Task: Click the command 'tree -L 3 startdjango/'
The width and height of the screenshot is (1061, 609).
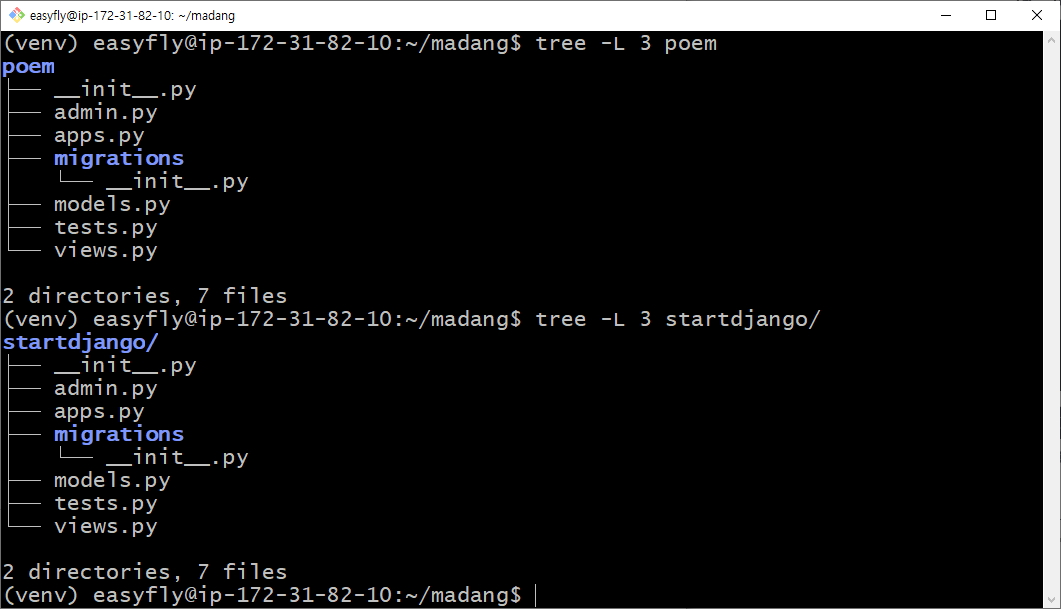Action: tap(678, 319)
